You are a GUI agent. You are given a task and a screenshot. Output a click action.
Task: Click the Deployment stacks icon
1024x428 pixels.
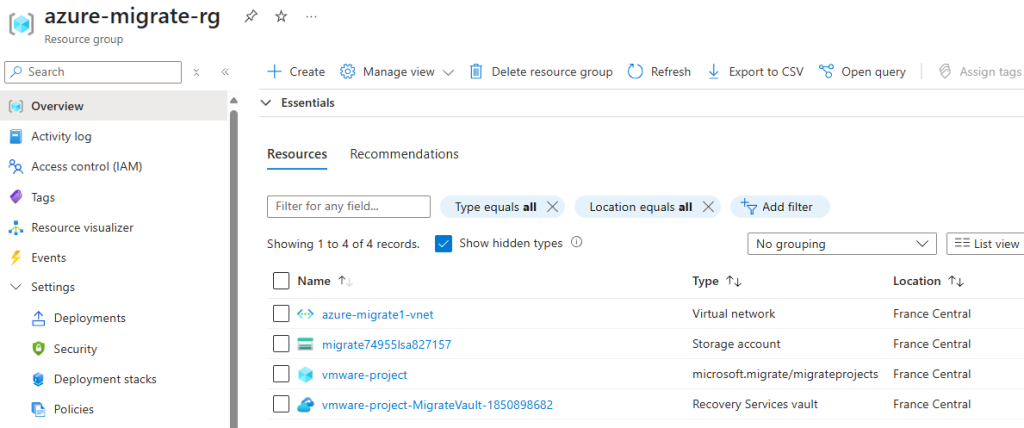point(39,379)
